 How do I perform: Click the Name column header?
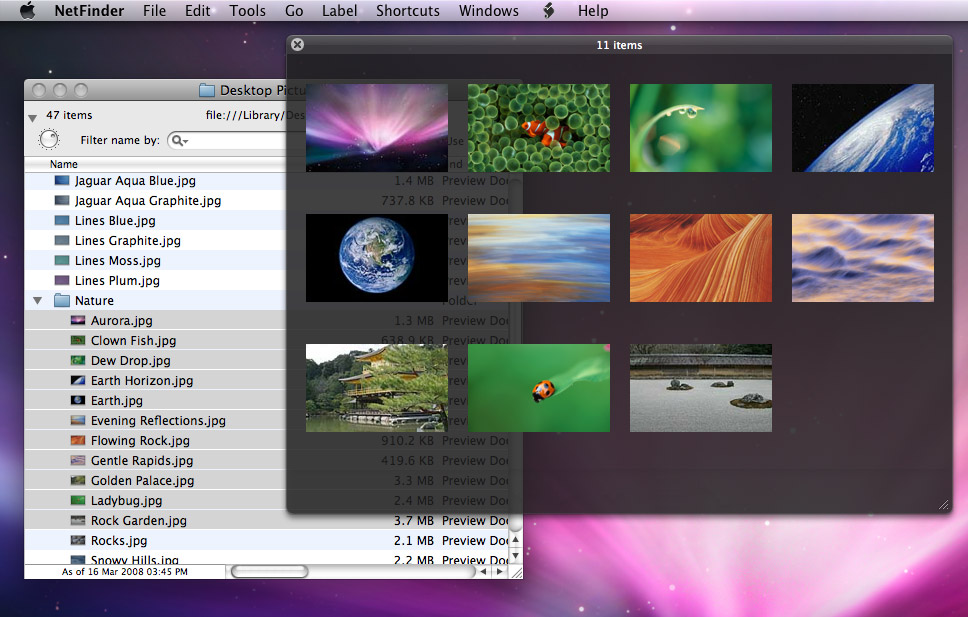click(x=64, y=164)
